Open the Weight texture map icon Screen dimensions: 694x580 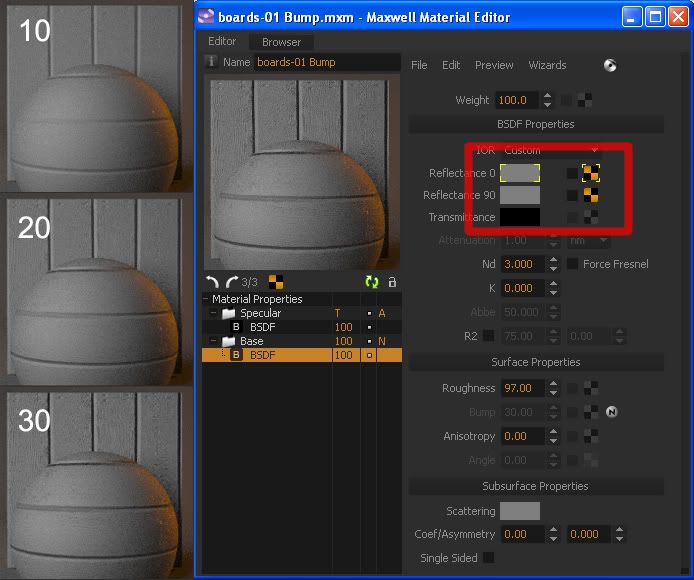click(x=585, y=101)
